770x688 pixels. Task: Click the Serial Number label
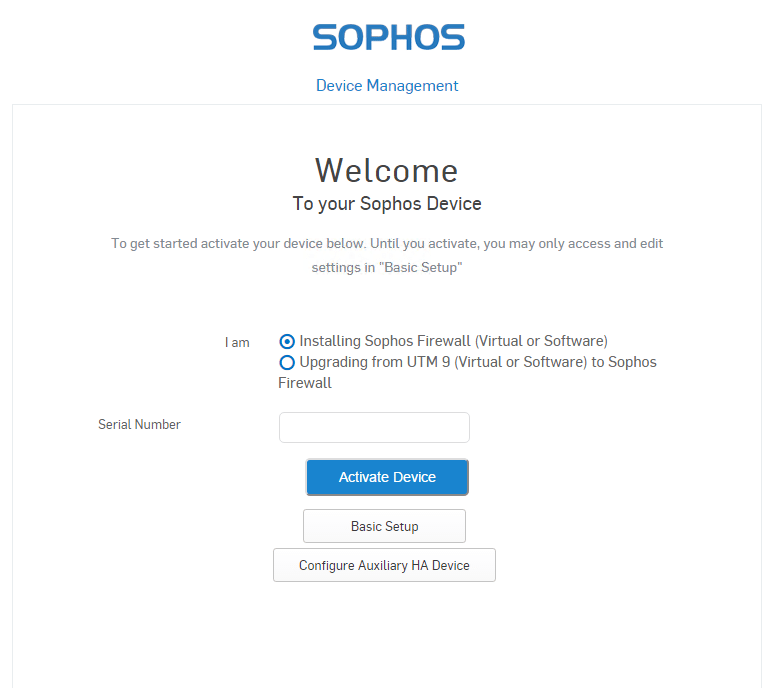pos(139,425)
